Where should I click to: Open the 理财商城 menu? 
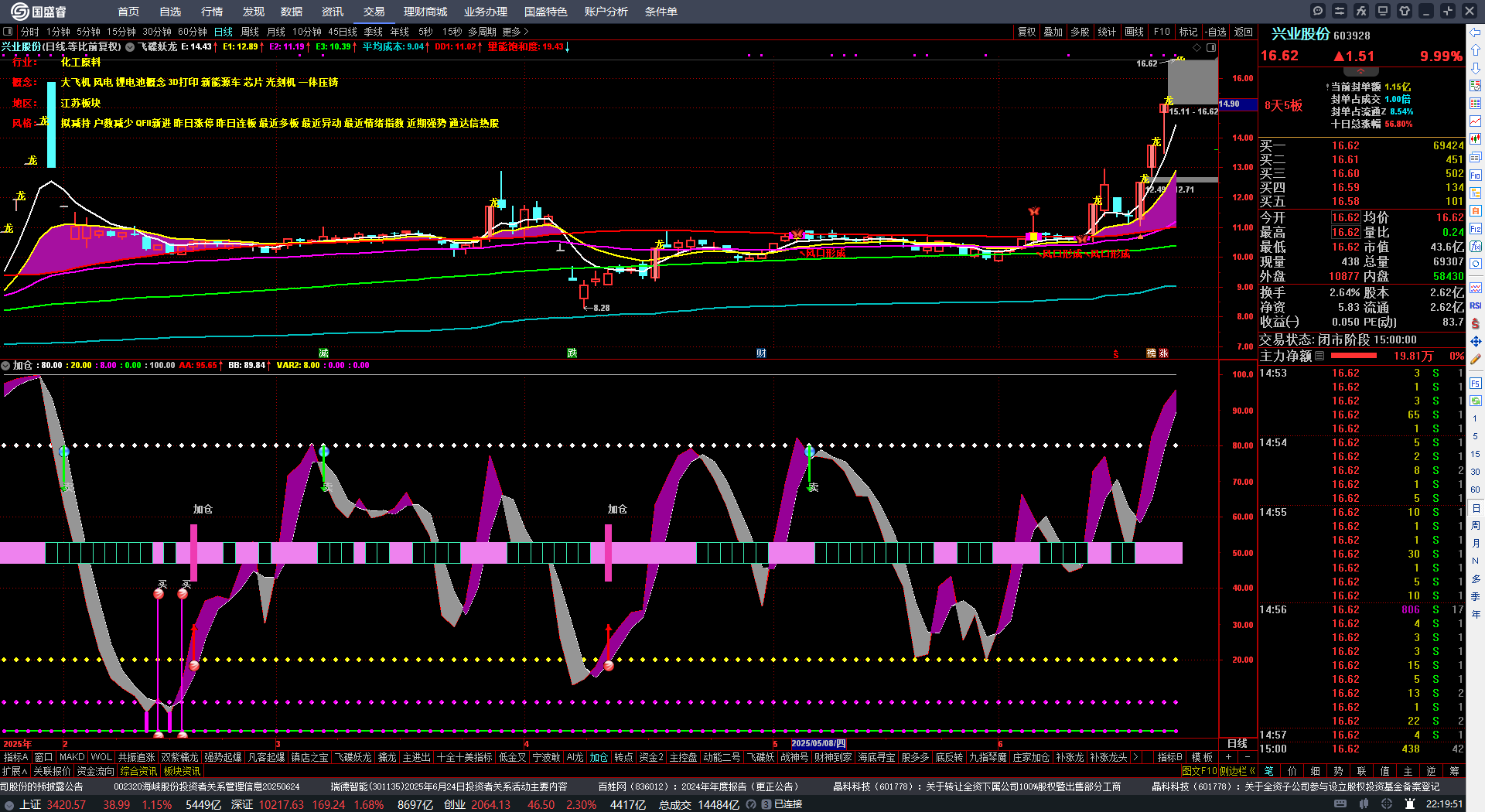tap(425, 12)
